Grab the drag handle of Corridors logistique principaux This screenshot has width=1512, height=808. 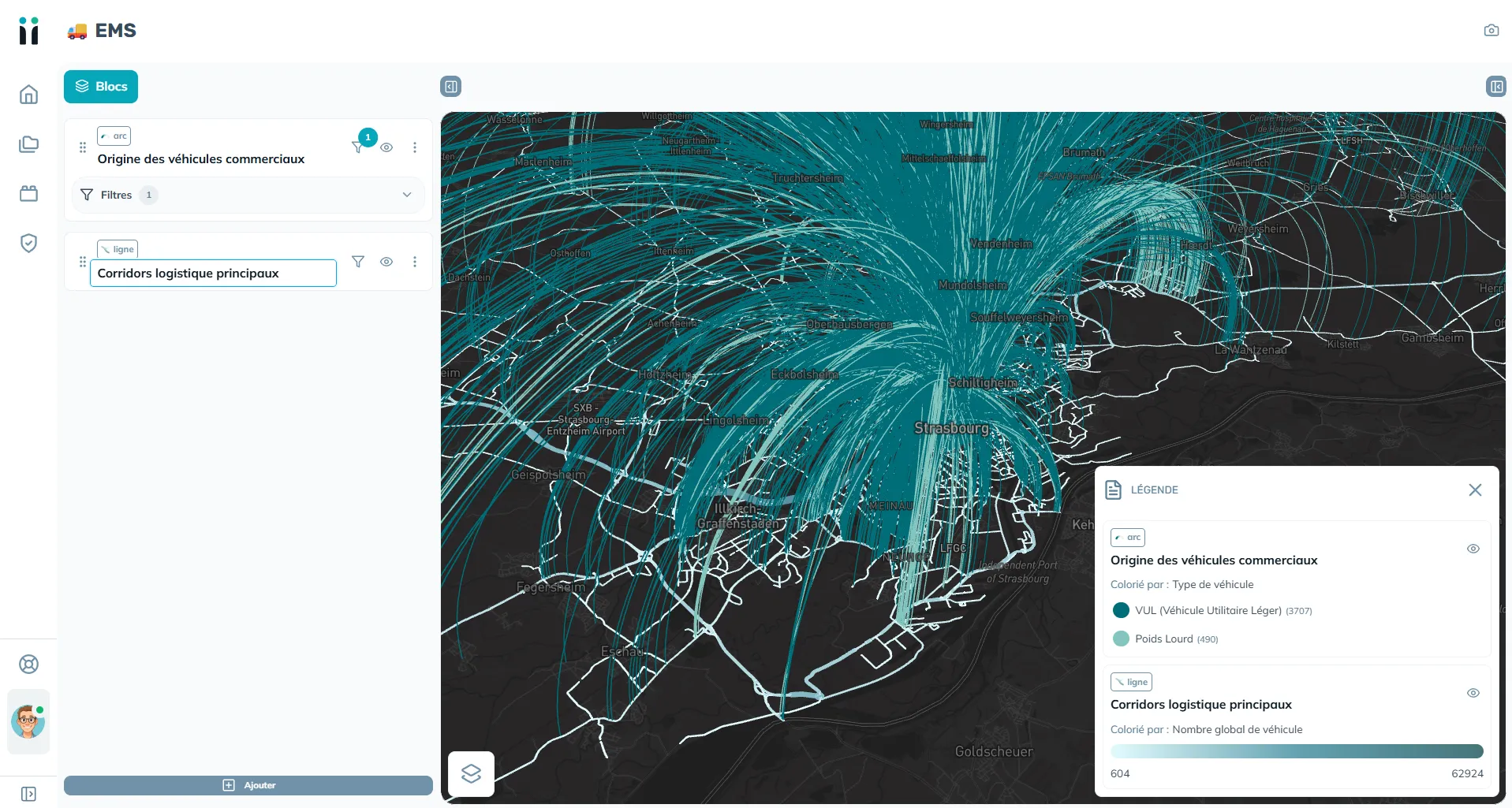pyautogui.click(x=83, y=262)
